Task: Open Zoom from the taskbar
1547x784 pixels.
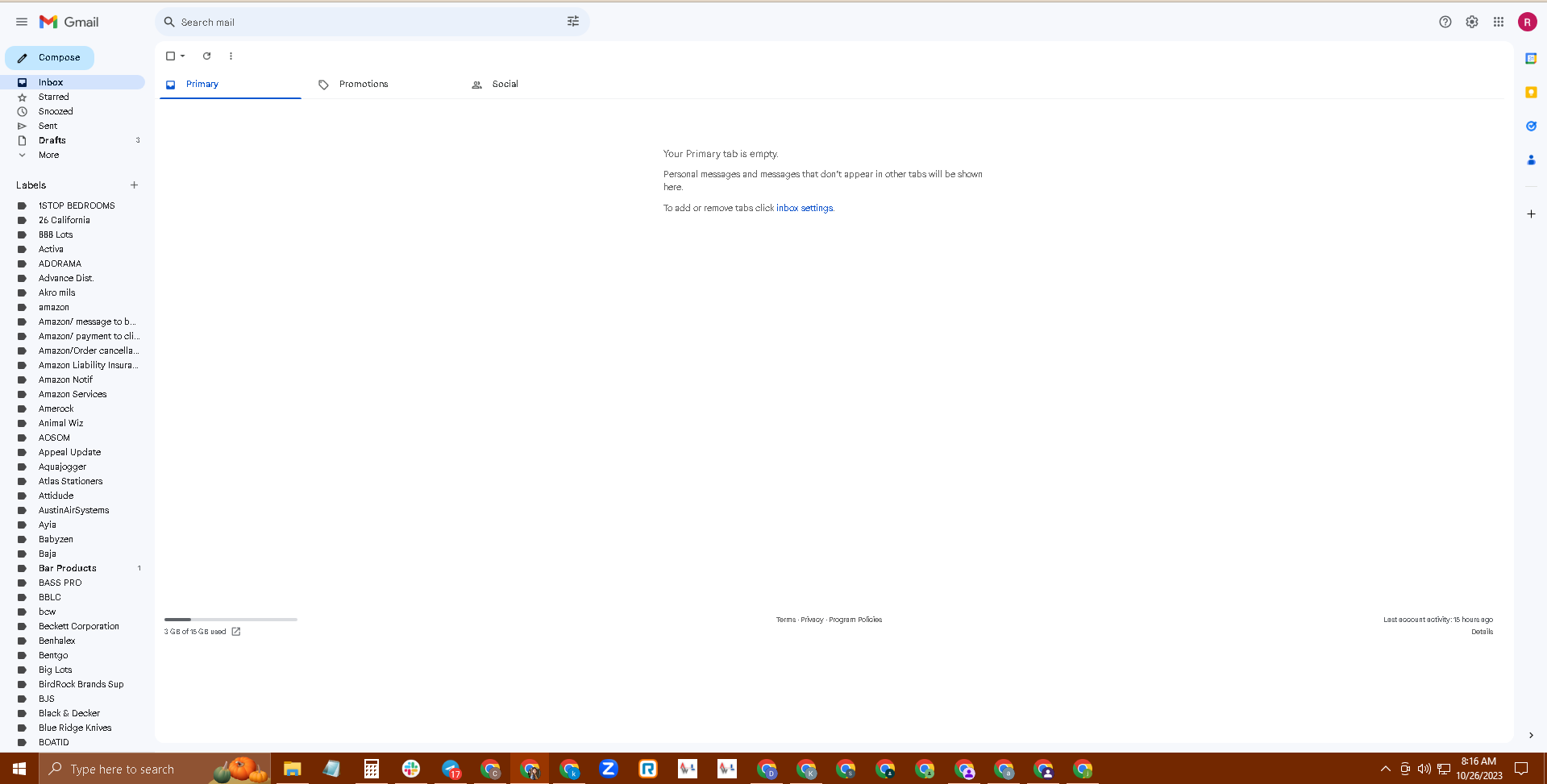Action: coord(609,769)
